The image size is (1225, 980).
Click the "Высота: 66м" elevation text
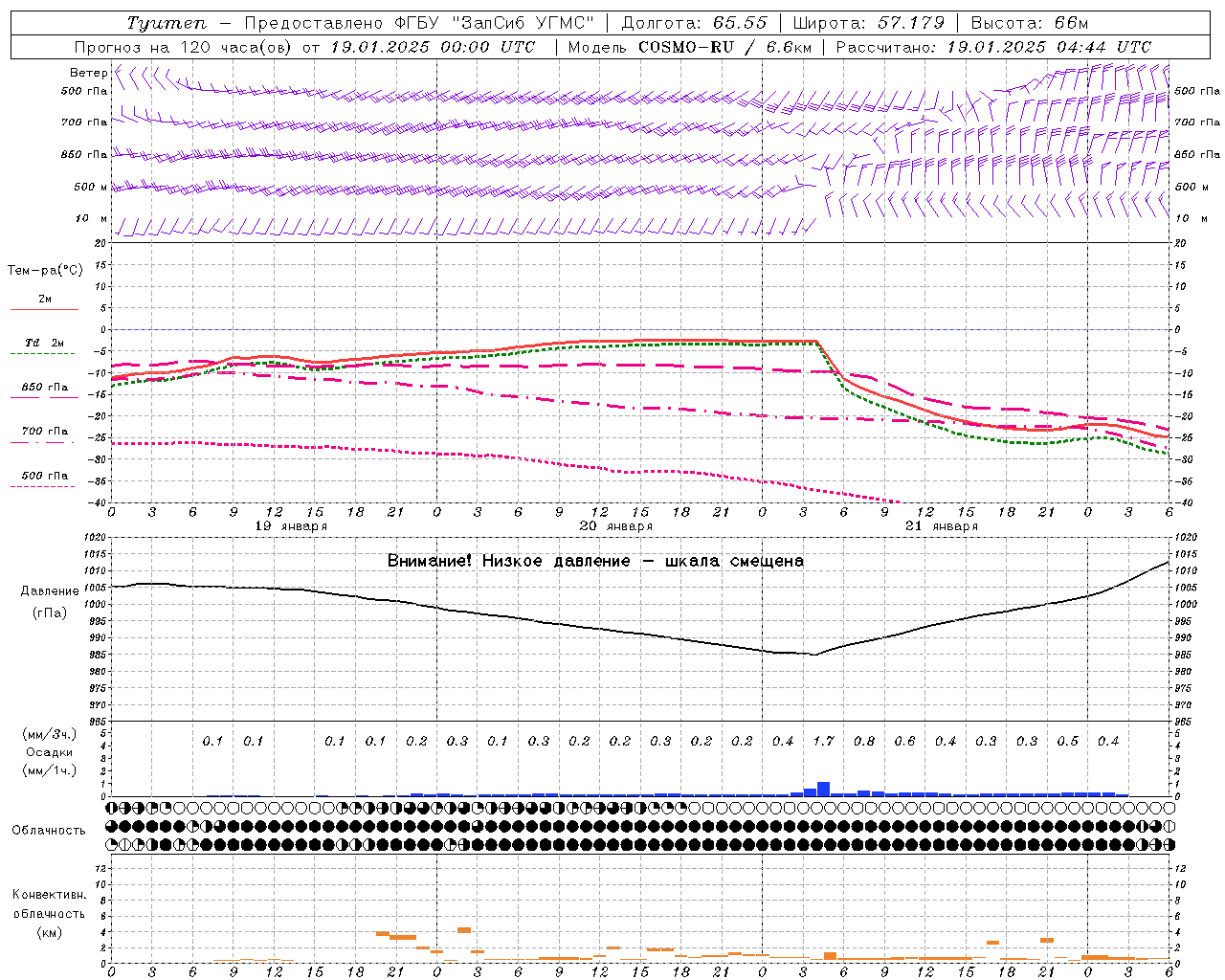click(1030, 23)
